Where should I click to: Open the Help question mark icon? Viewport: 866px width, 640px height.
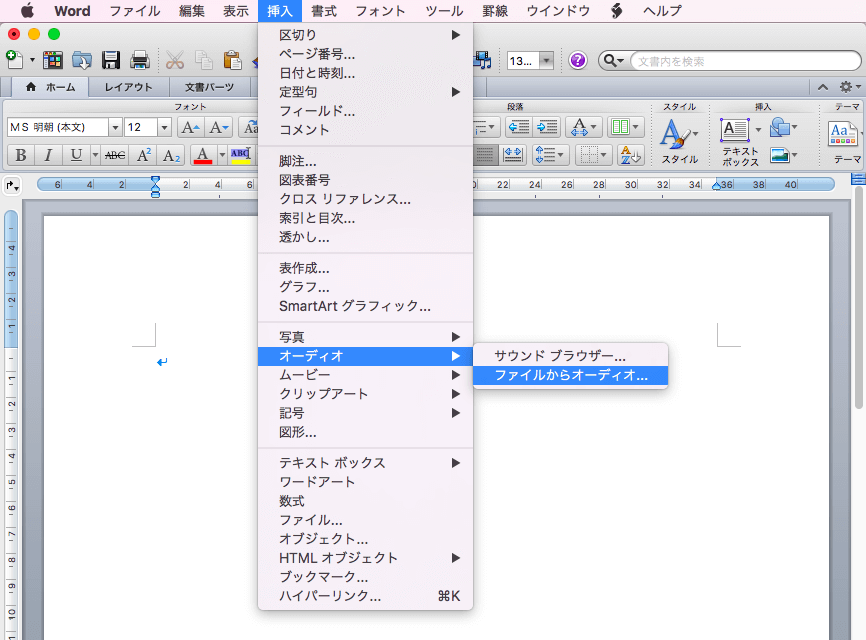point(578,60)
